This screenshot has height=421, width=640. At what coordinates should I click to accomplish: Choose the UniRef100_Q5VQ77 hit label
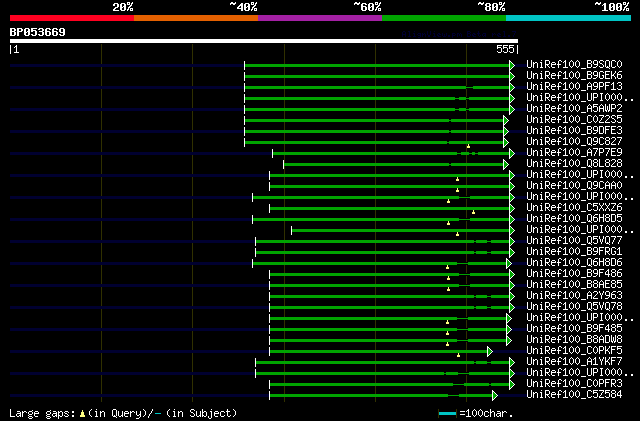(x=574, y=241)
